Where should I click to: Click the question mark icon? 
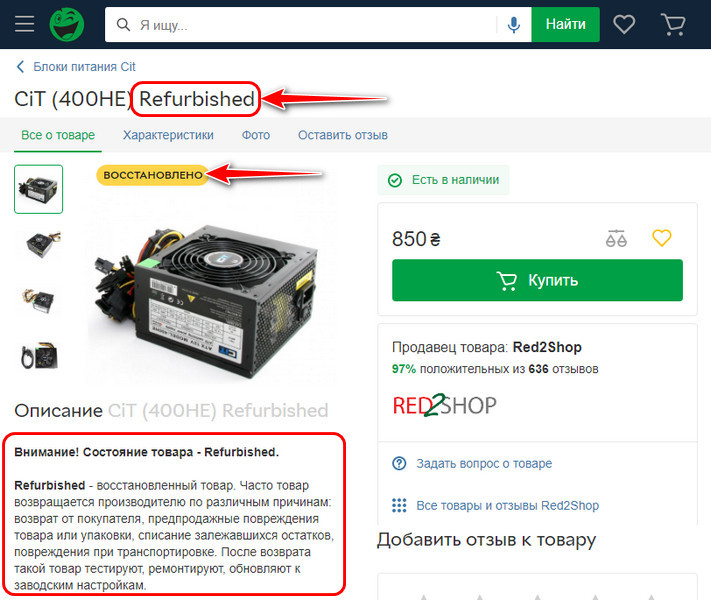[399, 463]
